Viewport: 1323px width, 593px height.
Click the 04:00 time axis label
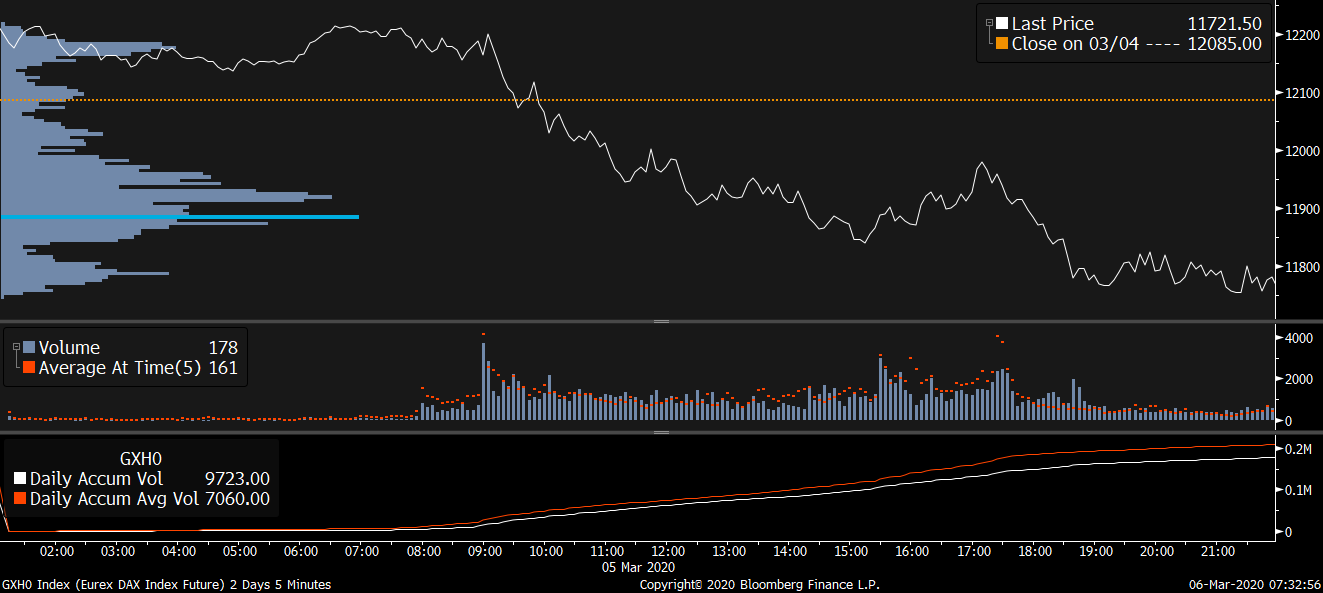(x=179, y=551)
